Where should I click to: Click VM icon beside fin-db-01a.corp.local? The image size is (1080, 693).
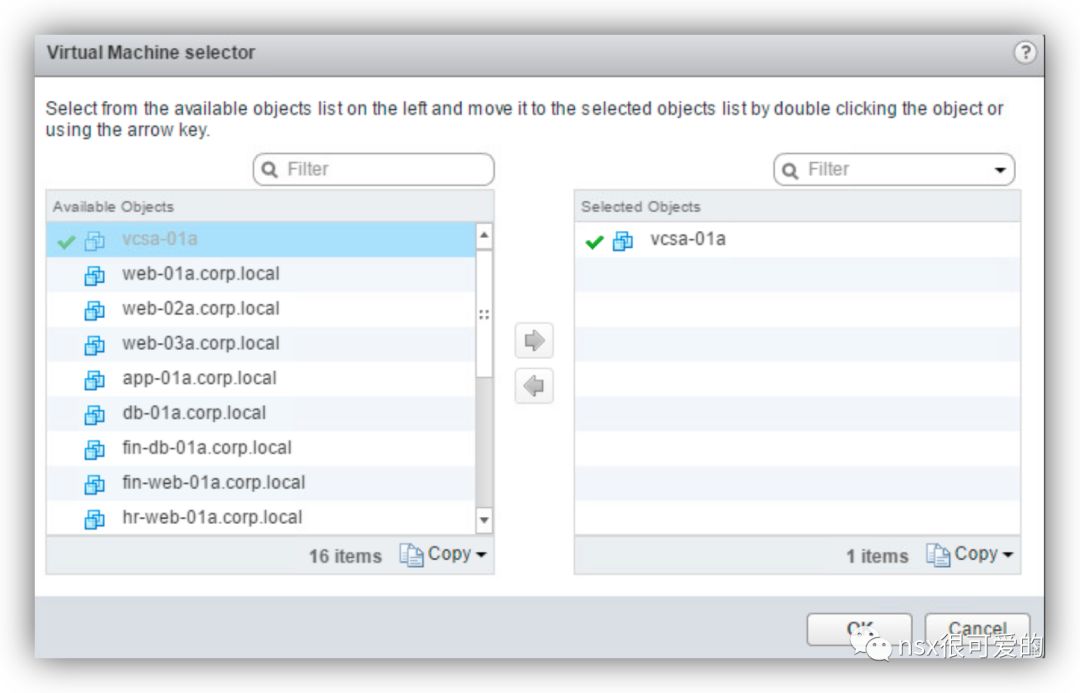[94, 449]
